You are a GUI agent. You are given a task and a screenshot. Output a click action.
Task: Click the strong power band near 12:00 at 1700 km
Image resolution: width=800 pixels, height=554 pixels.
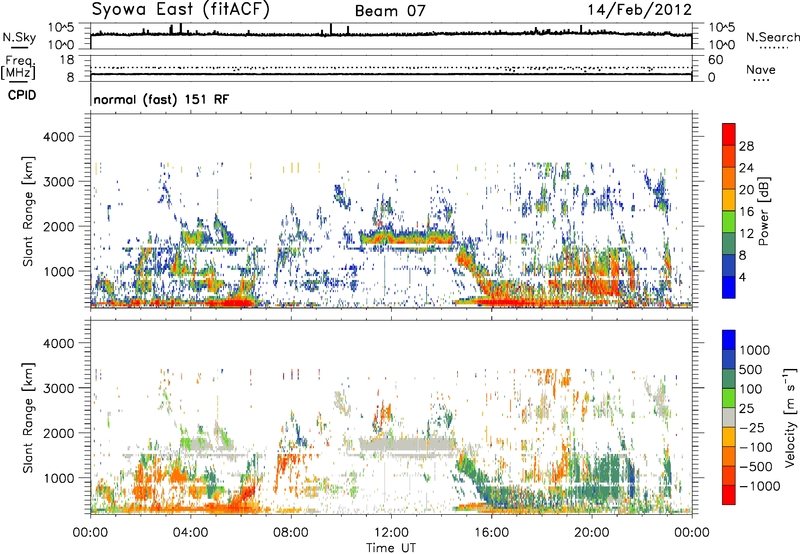click(406, 238)
